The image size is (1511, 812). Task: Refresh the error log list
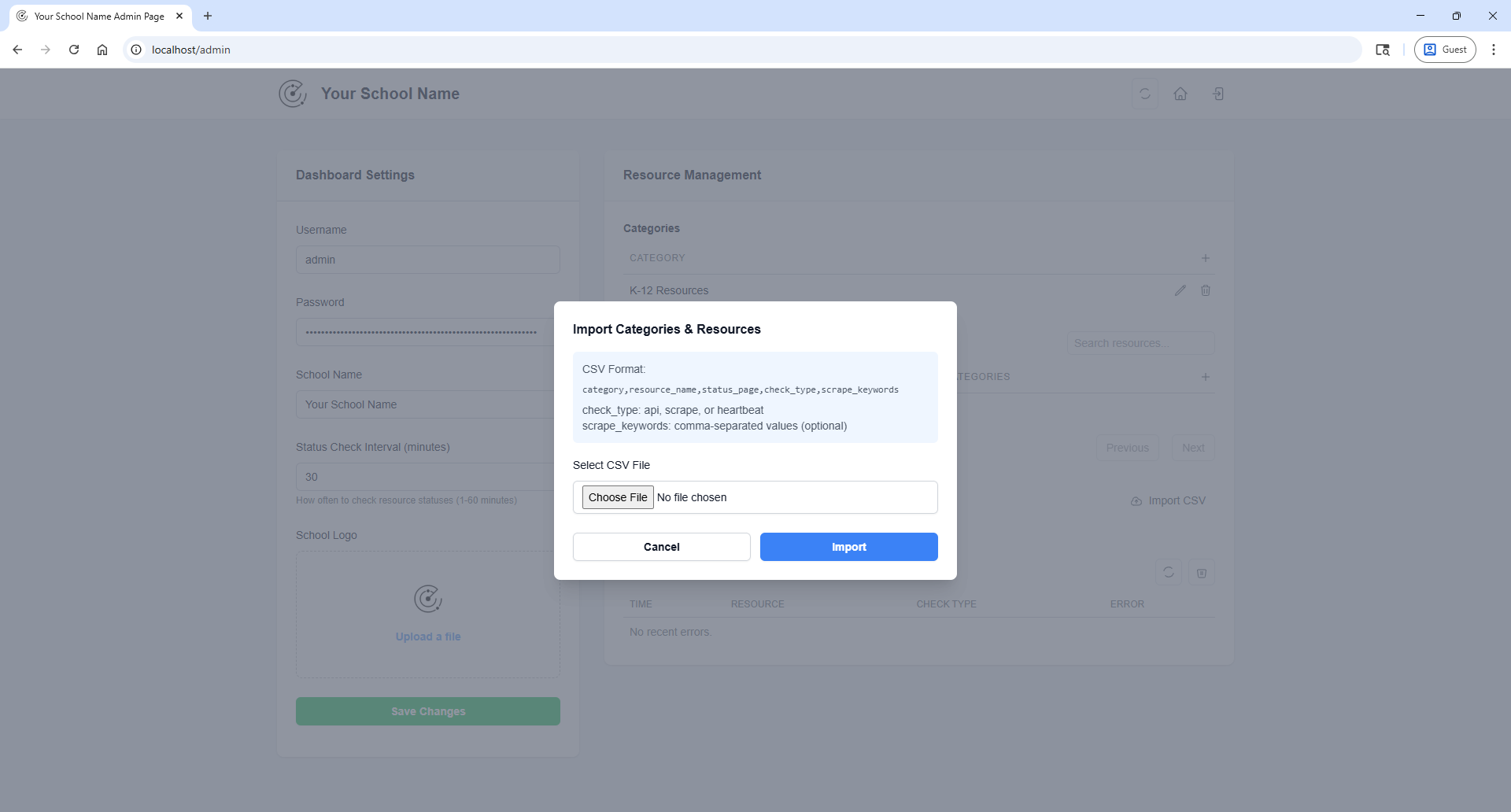click(x=1168, y=573)
